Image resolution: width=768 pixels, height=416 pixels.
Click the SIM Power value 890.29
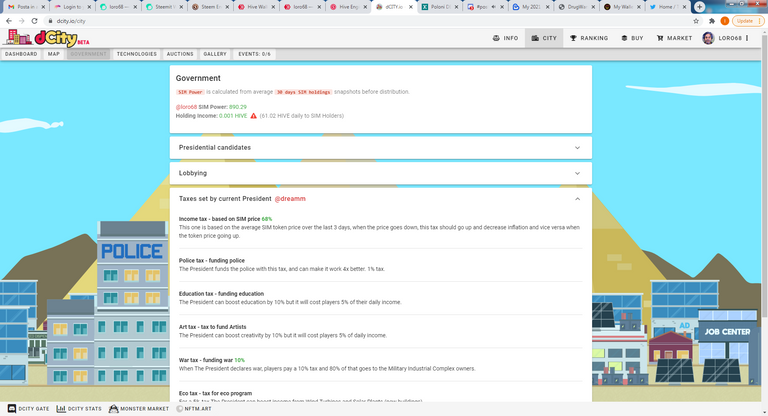(238, 107)
